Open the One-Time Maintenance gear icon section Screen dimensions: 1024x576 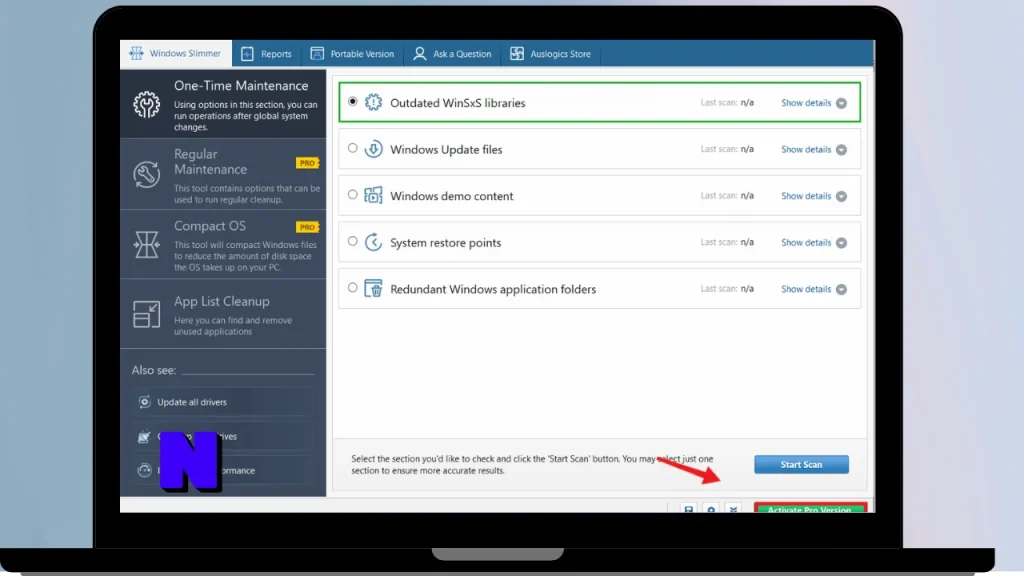(146, 104)
